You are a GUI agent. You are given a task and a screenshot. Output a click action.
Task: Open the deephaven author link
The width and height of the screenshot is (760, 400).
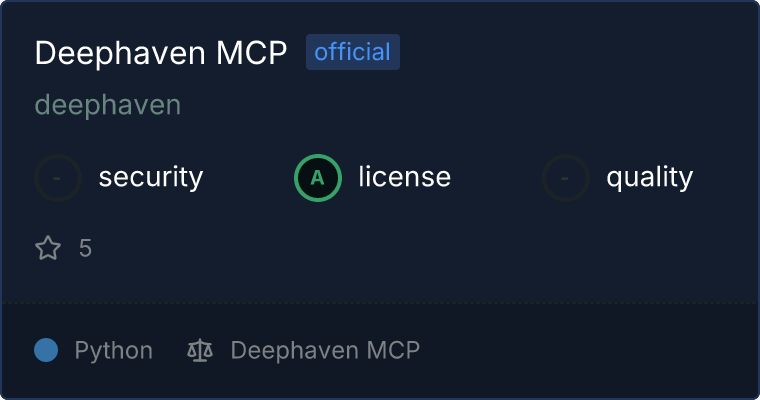point(108,105)
